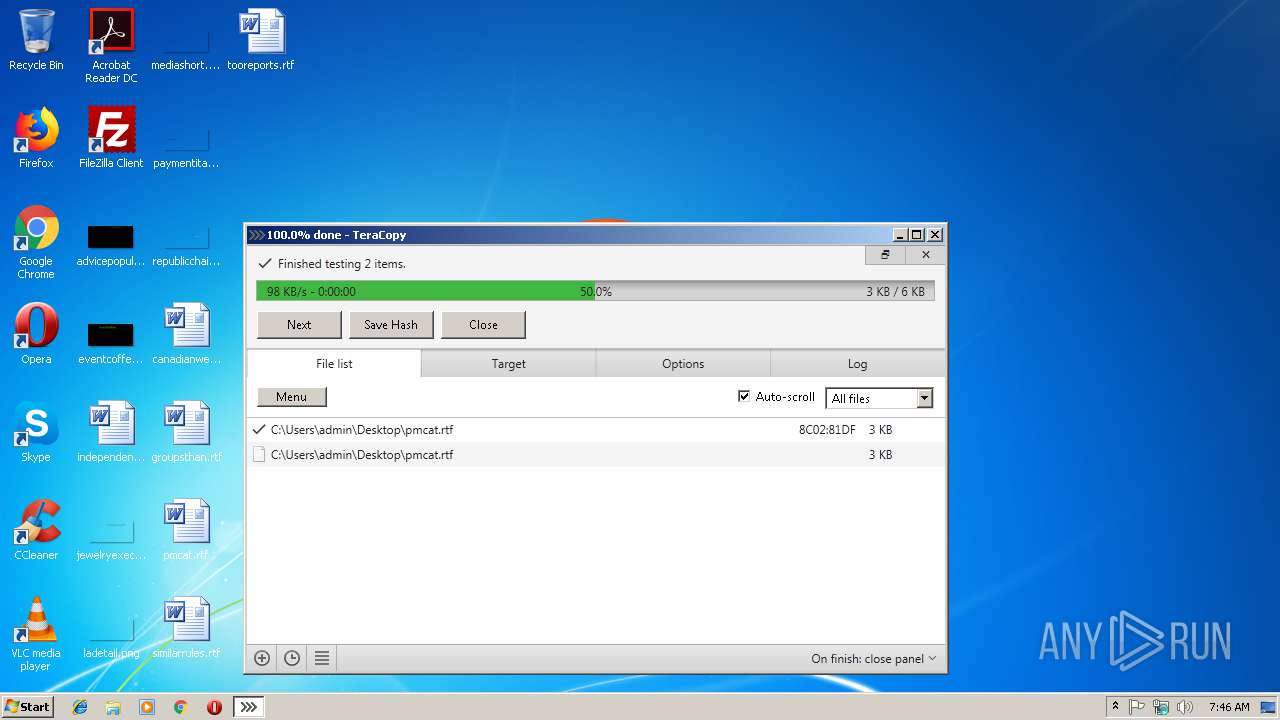
Task: Expand the On finish: close panel dropdown
Action: [x=874, y=659]
